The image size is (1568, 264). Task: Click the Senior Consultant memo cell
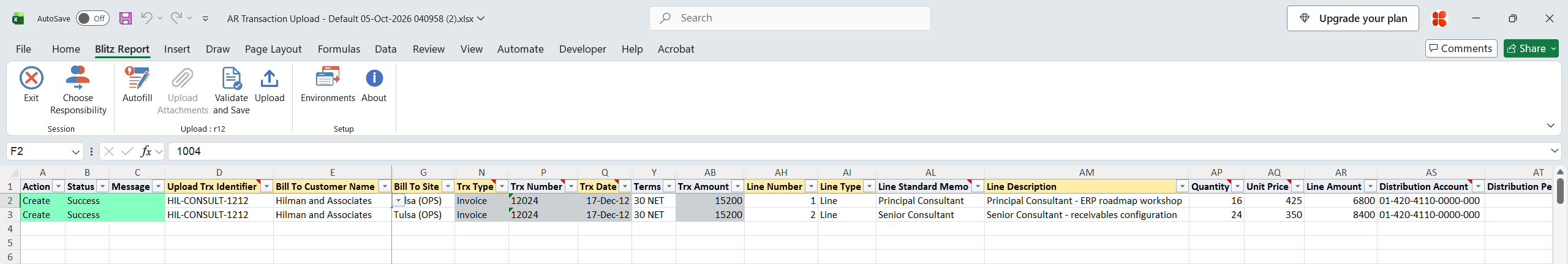coord(930,215)
